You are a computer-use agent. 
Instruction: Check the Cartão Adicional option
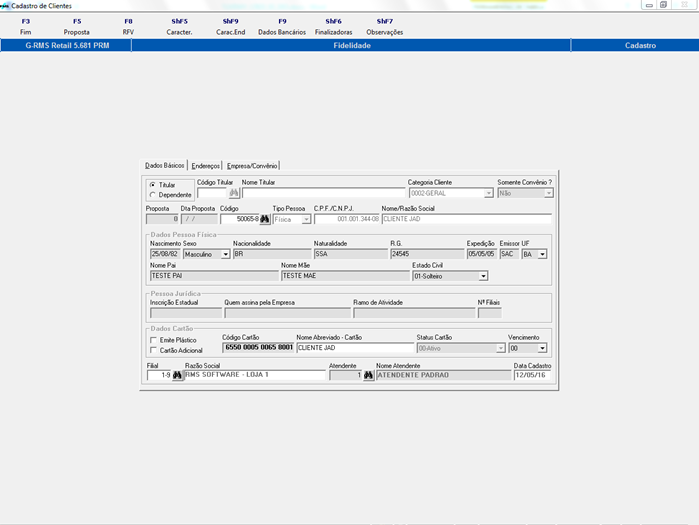point(154,350)
